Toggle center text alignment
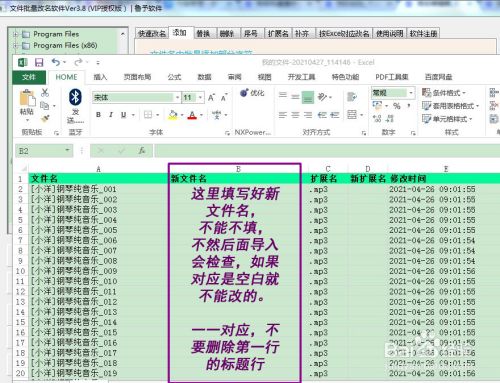Viewport: 500px width, 383px height. (295, 115)
